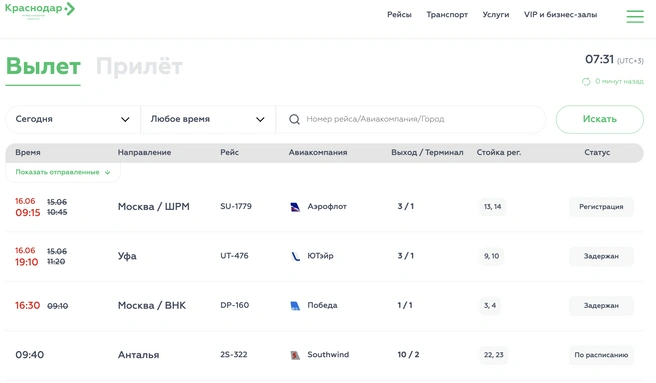
Task: Focus the flight number search field
Action: 411,119
